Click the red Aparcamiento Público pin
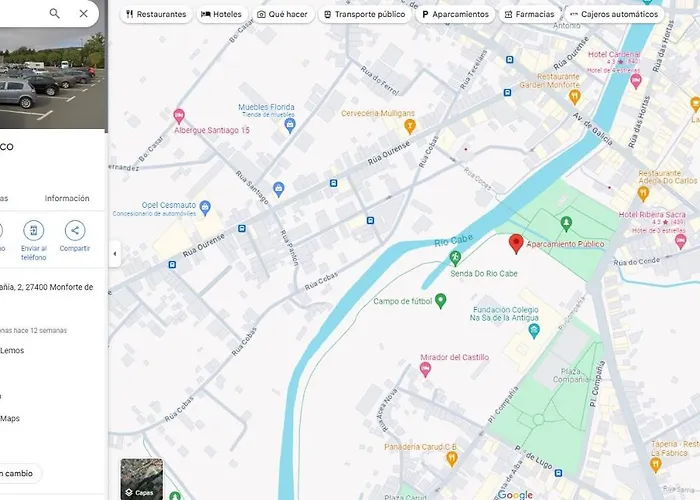The image size is (700, 500). [516, 243]
